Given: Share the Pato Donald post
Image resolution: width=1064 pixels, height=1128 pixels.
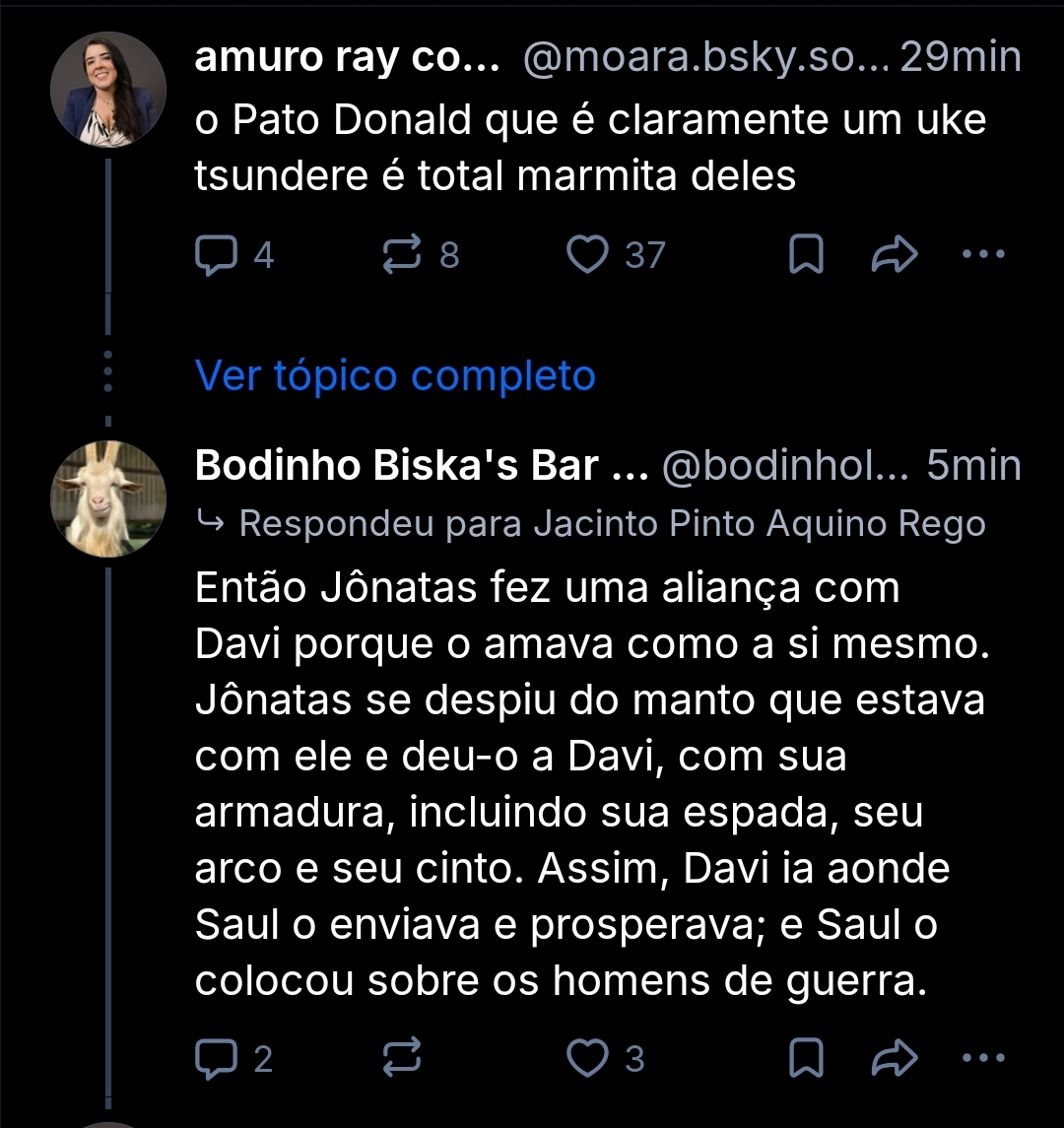Looking at the screenshot, I should coord(895,256).
